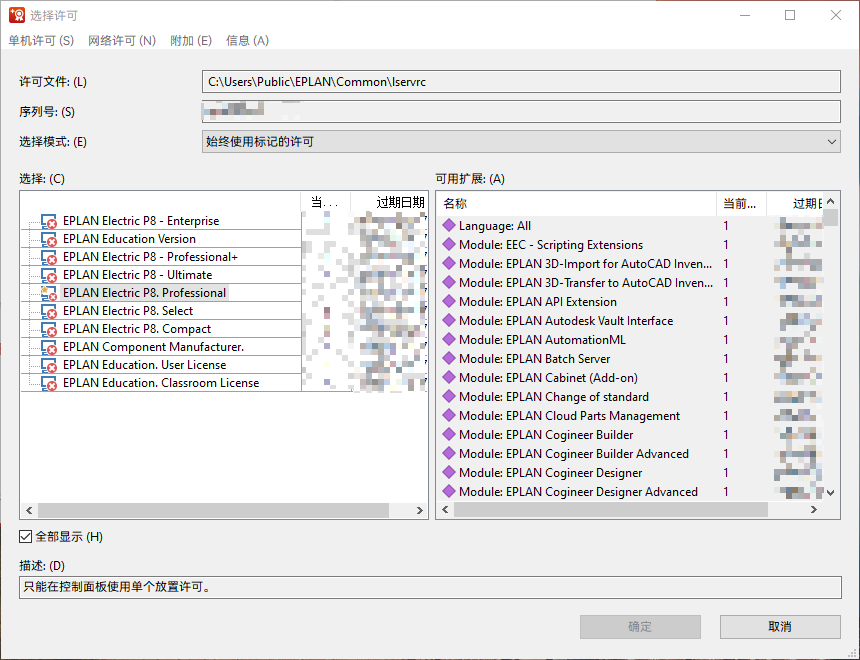Open the 附加 (E) menu
860x660 pixels.
(x=191, y=41)
